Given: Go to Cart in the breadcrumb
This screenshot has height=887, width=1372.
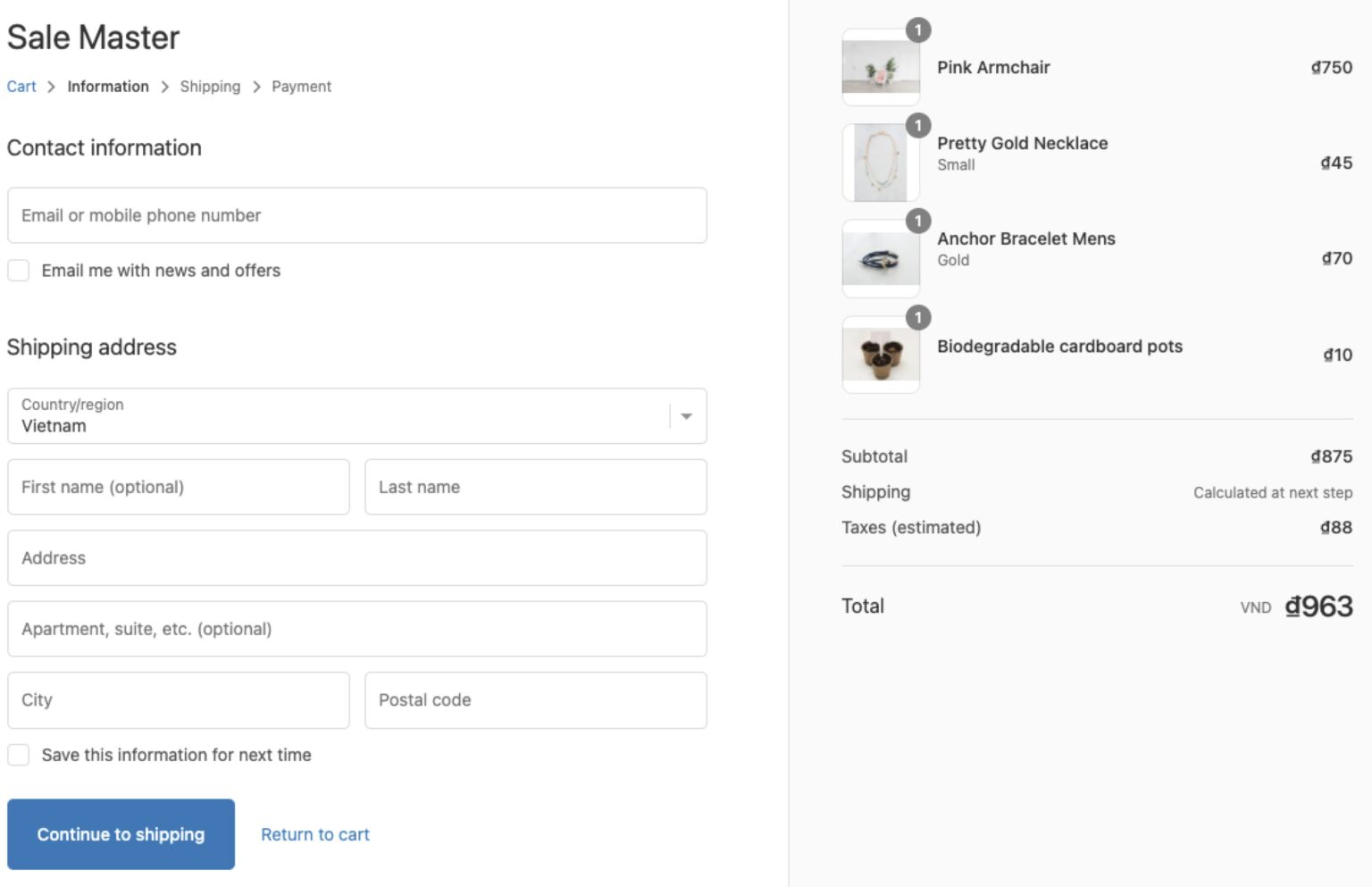Looking at the screenshot, I should [x=21, y=87].
